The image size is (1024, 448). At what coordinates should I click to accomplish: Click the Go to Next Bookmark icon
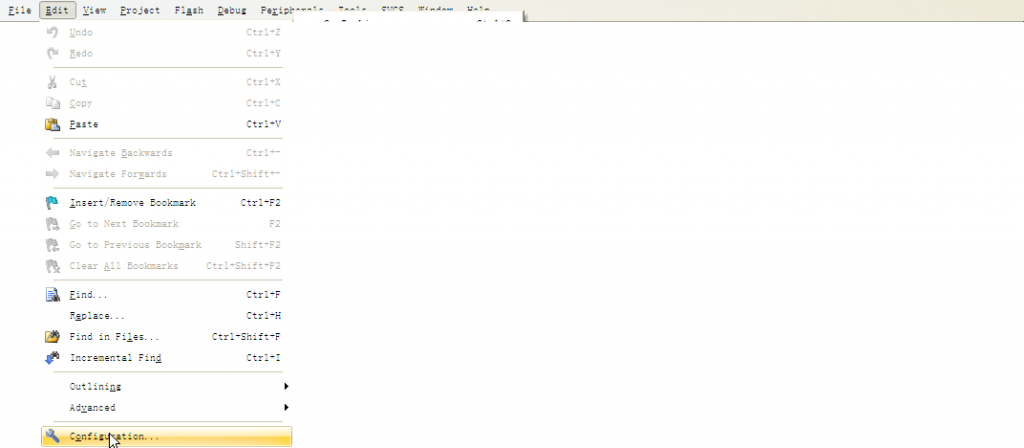click(53, 224)
